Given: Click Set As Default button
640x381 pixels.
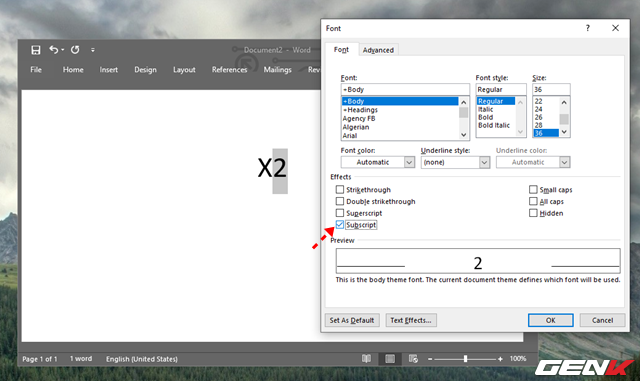Looking at the screenshot, I should click(352, 320).
